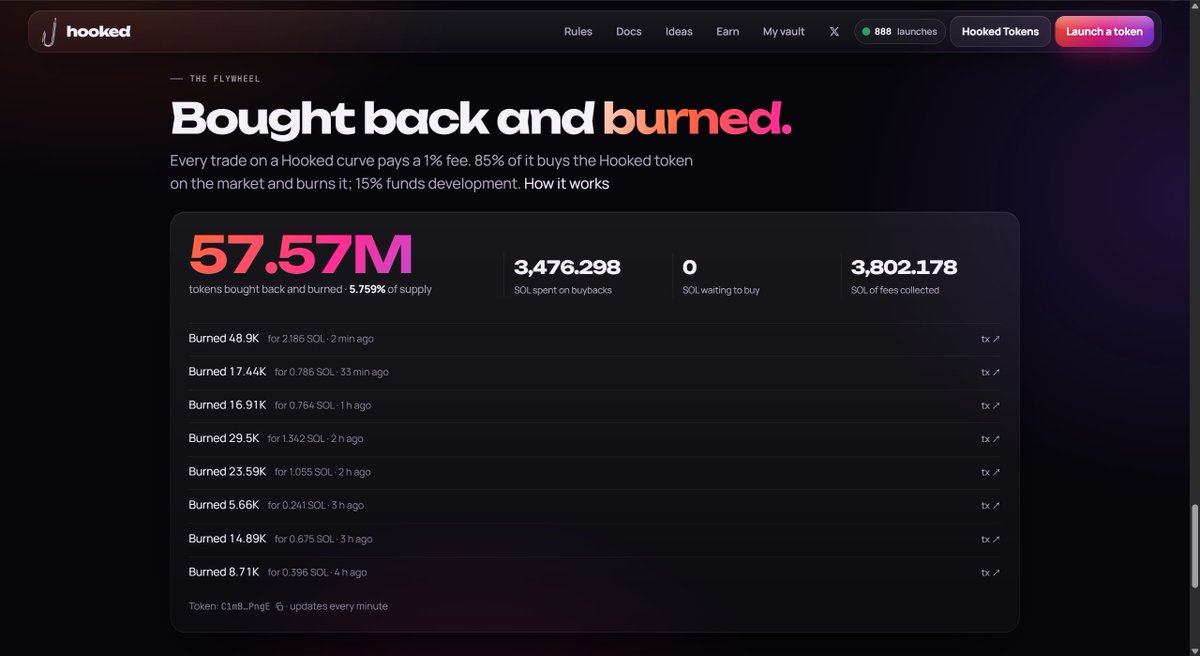This screenshot has height=656, width=1200.
Task: Click the hooked wordmark text
Action: (x=98, y=32)
